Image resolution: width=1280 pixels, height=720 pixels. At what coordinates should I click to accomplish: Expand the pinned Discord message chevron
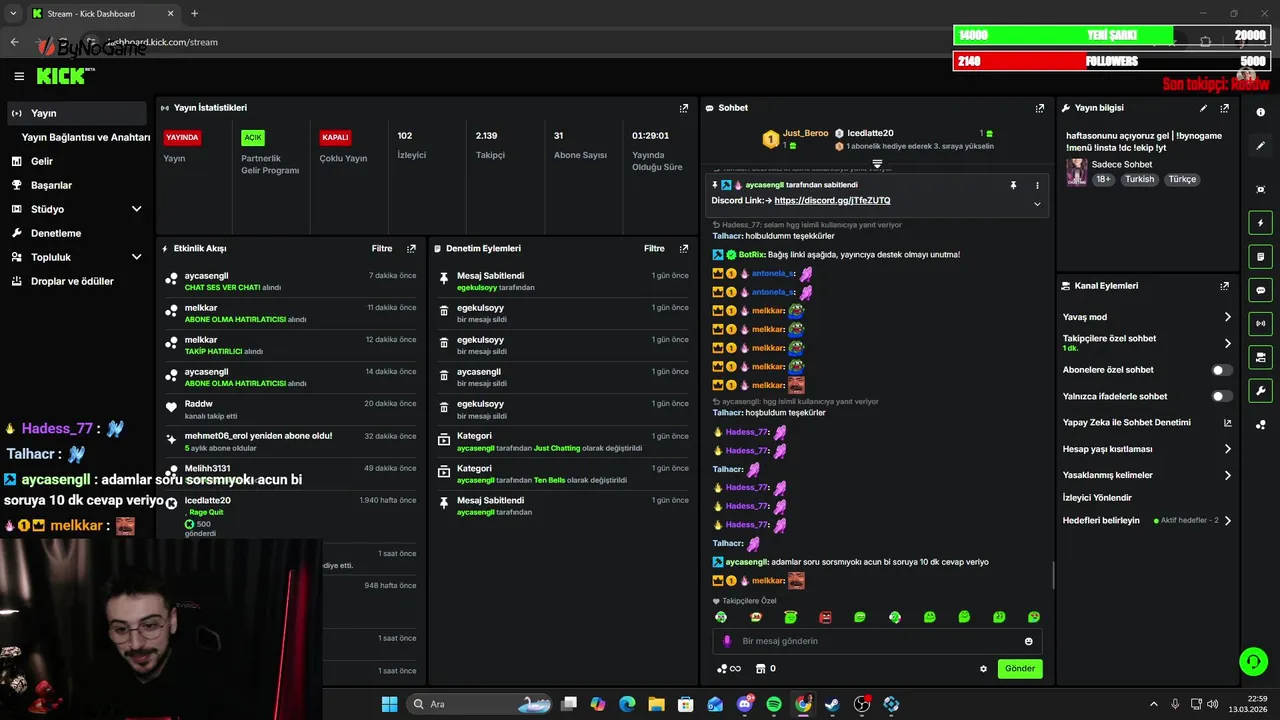tap(1037, 204)
